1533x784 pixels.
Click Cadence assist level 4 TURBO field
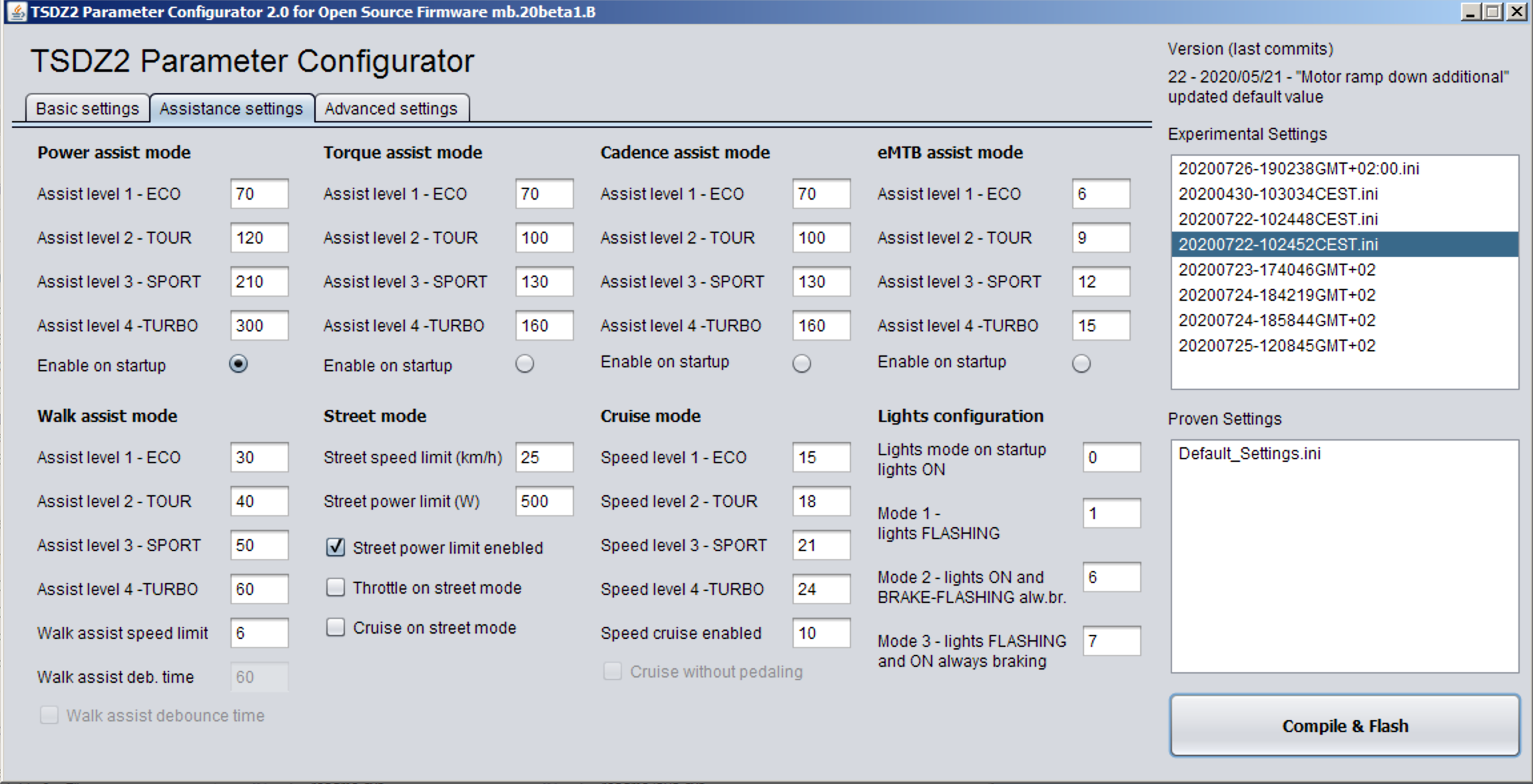(822, 325)
